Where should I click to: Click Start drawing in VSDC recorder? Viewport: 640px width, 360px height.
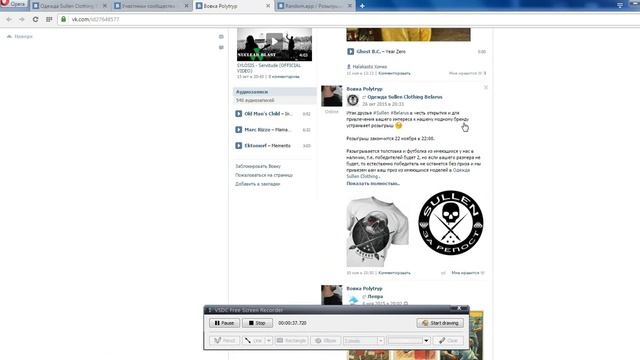pyautogui.click(x=440, y=323)
